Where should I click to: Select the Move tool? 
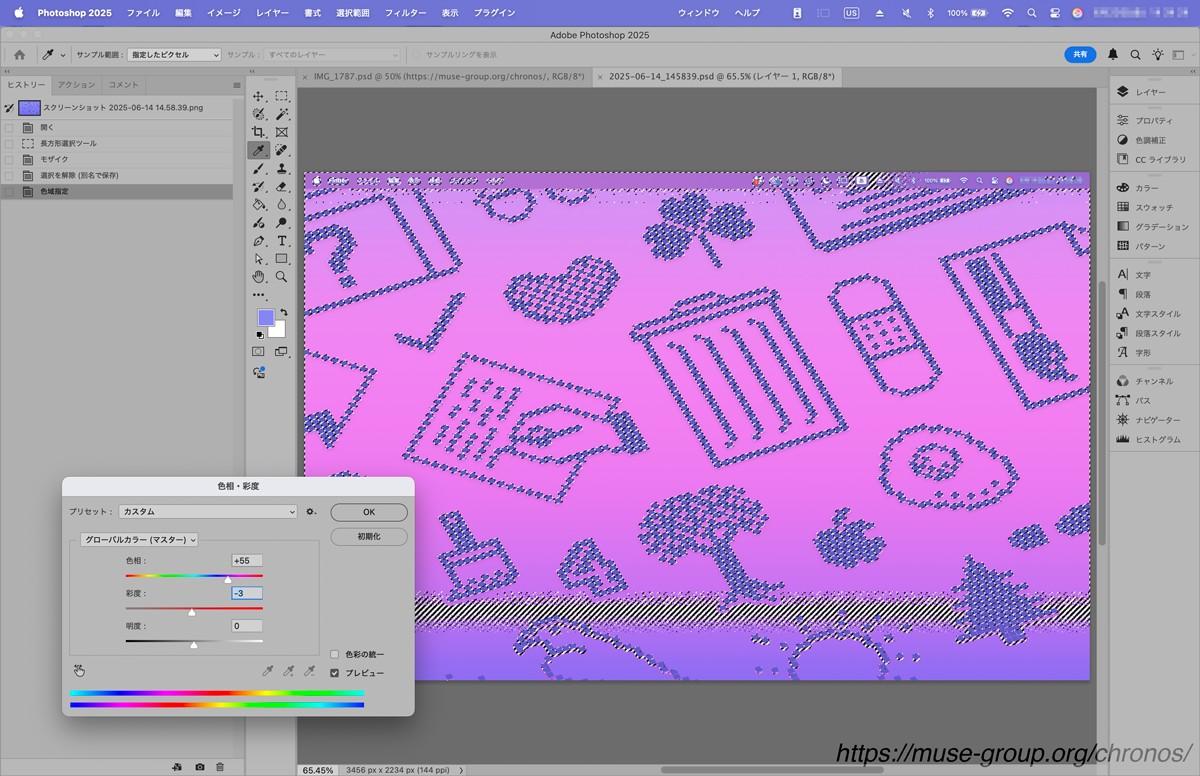[259, 97]
